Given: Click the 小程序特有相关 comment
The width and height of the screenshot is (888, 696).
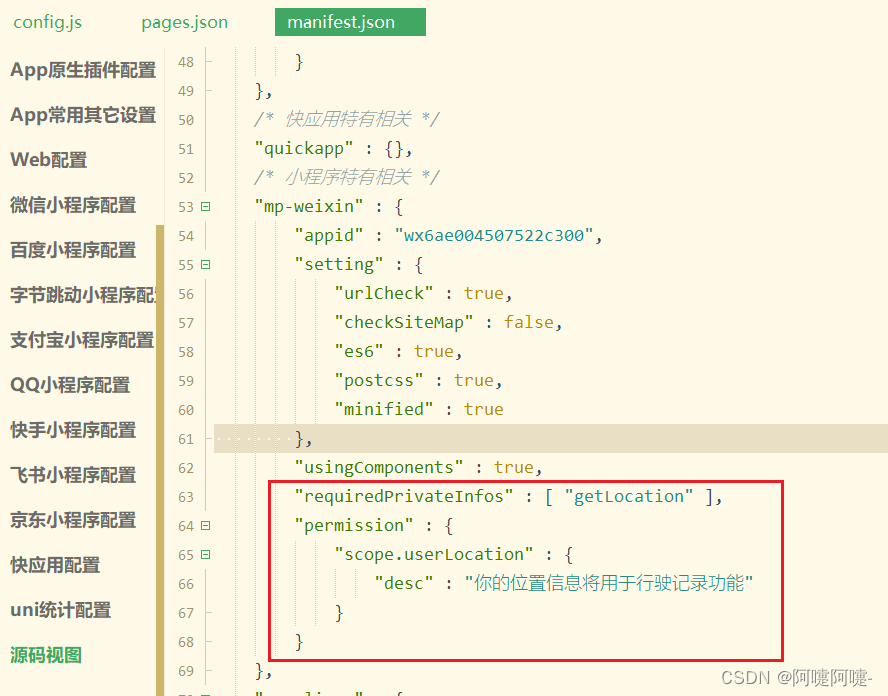Looking at the screenshot, I should pyautogui.click(x=348, y=177).
